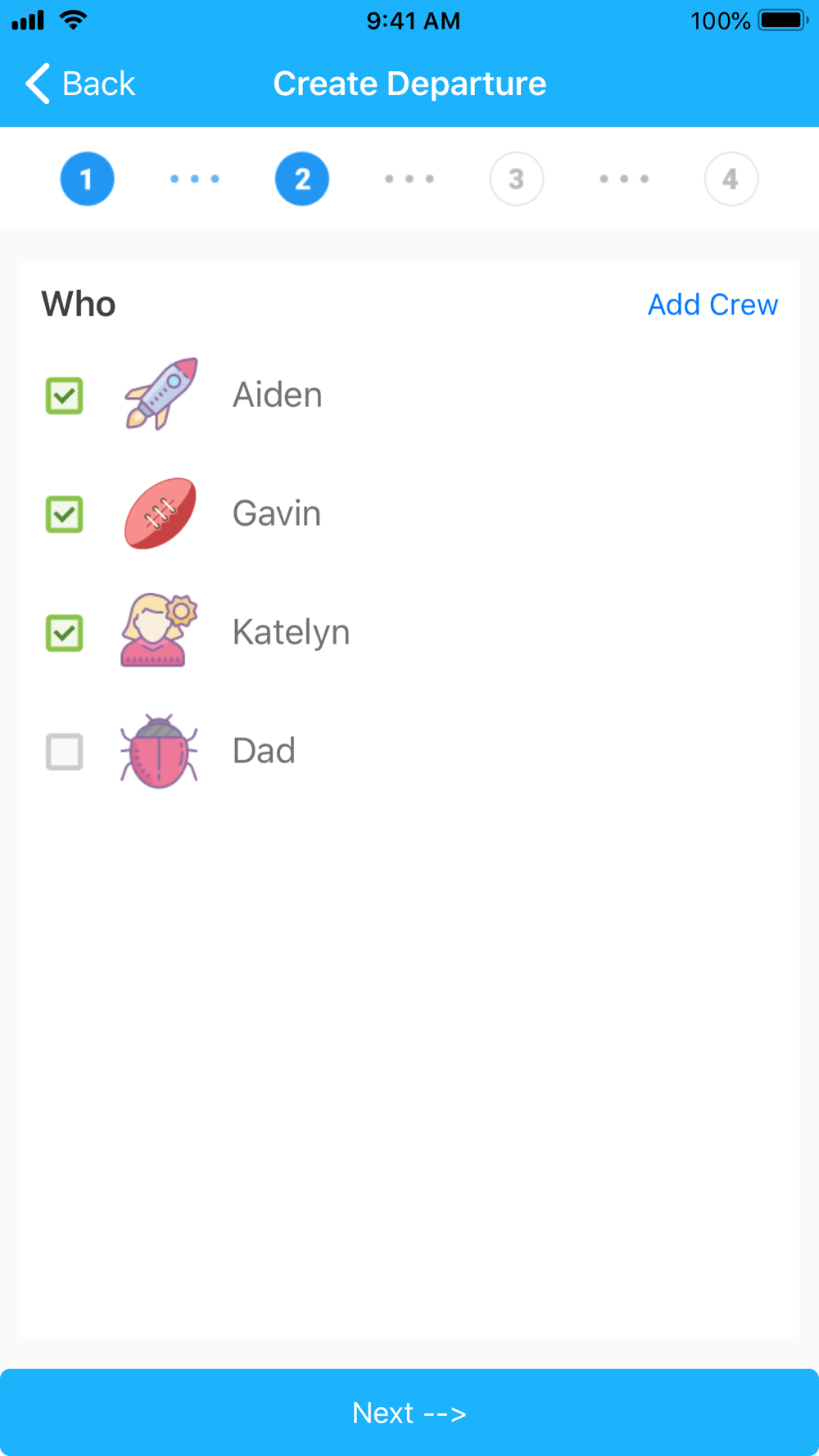The width and height of the screenshot is (819, 1456).
Task: Tap the back chevron arrow icon
Action: pyautogui.click(x=38, y=84)
